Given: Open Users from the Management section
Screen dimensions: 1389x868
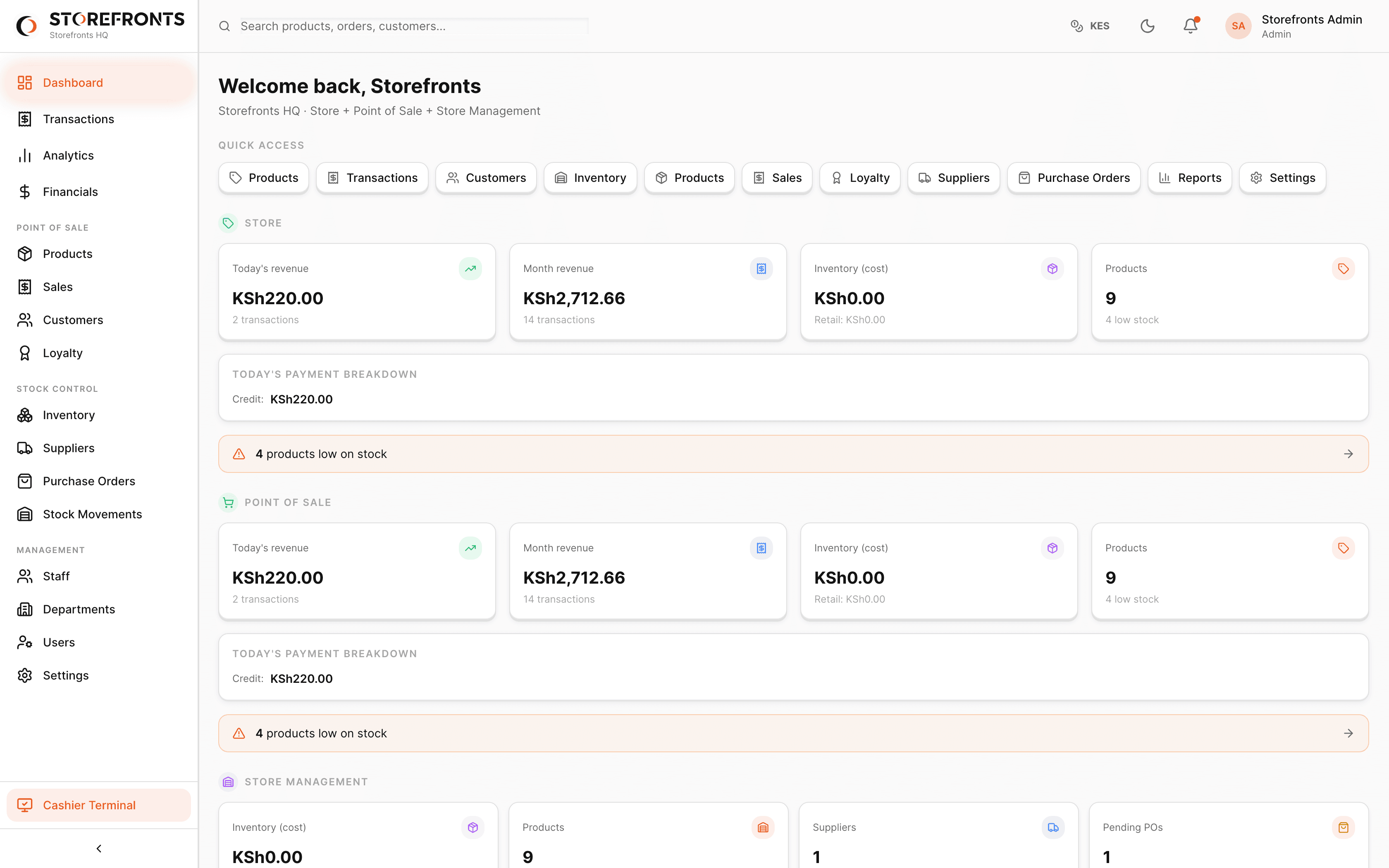Looking at the screenshot, I should [59, 642].
